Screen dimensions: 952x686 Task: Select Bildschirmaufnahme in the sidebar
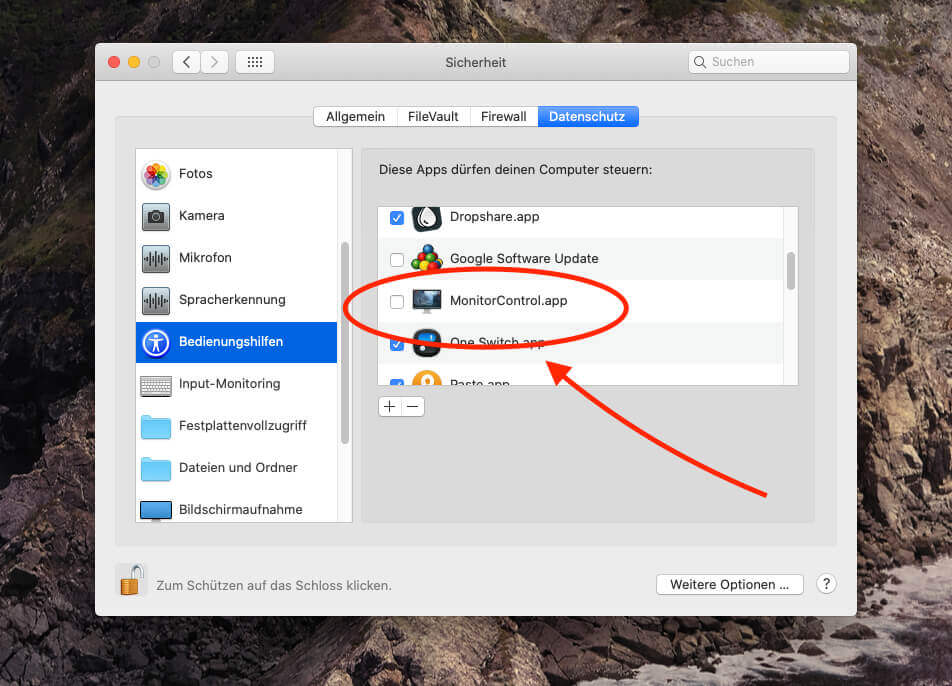tap(239, 509)
